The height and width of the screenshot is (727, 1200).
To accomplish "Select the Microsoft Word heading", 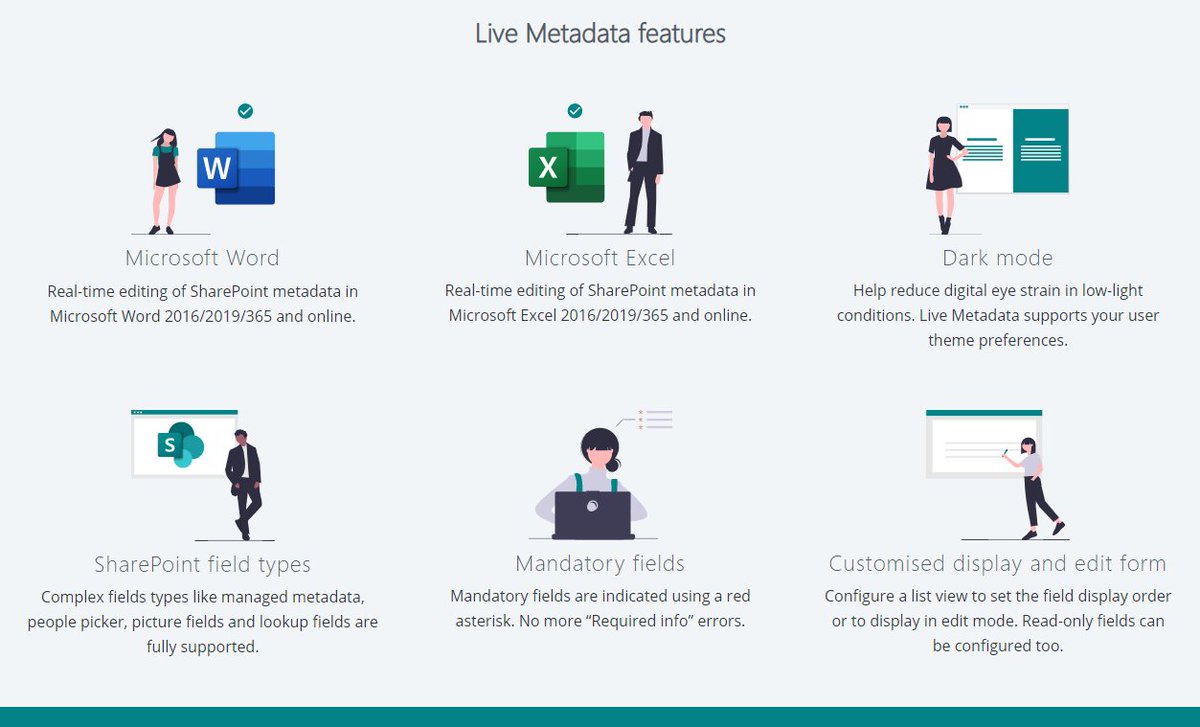I will click(202, 258).
